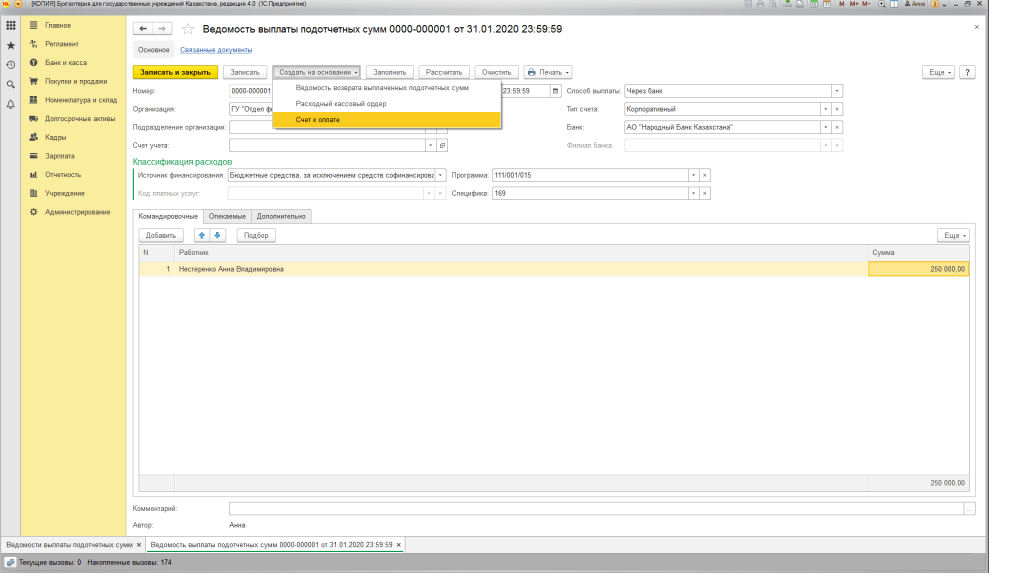Open the sections menu grid icon
This screenshot has width=1024, height=576.
pyautogui.click(x=10, y=25)
